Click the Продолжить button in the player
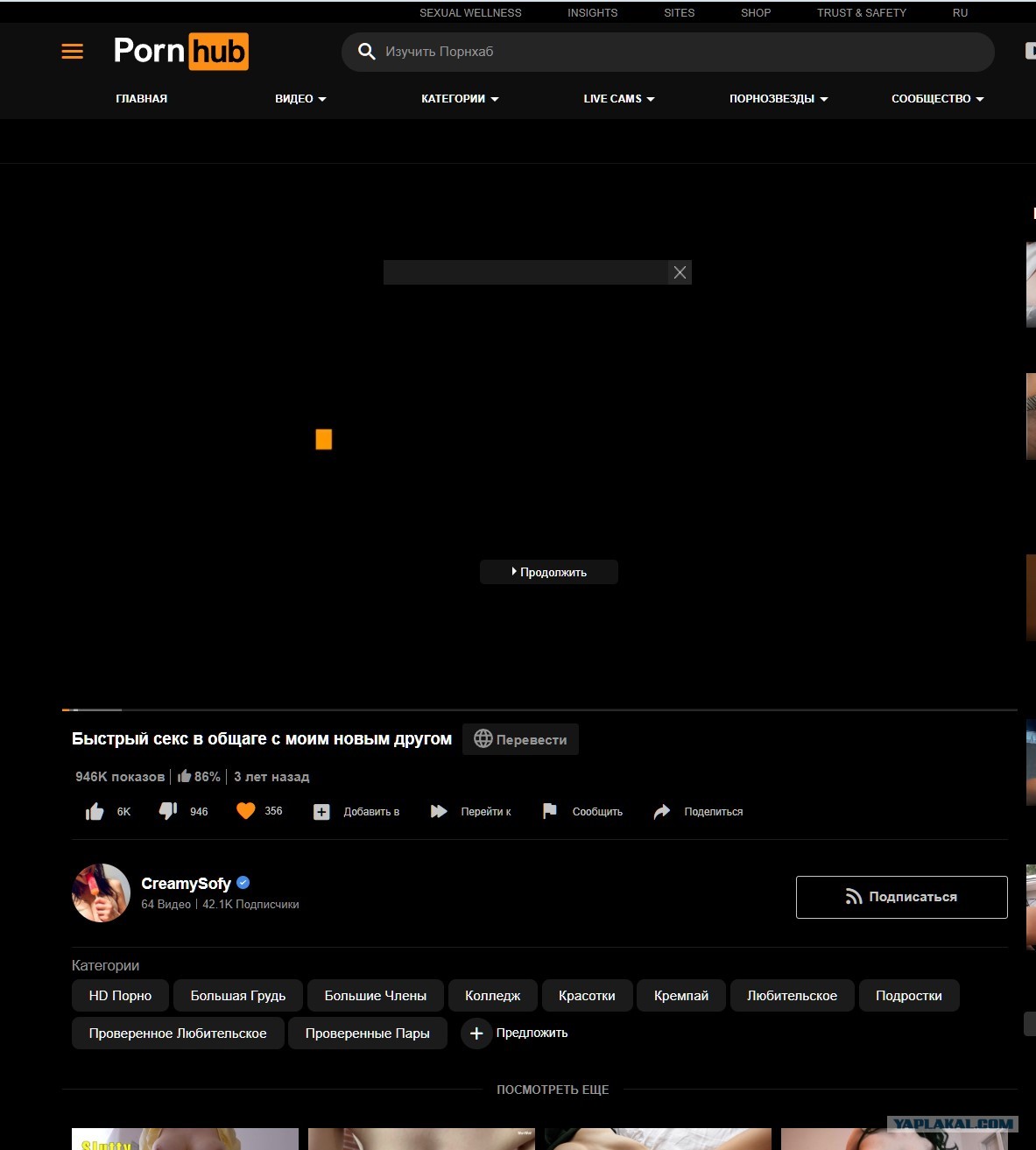Viewport: 1036px width, 1150px height. 549,572
